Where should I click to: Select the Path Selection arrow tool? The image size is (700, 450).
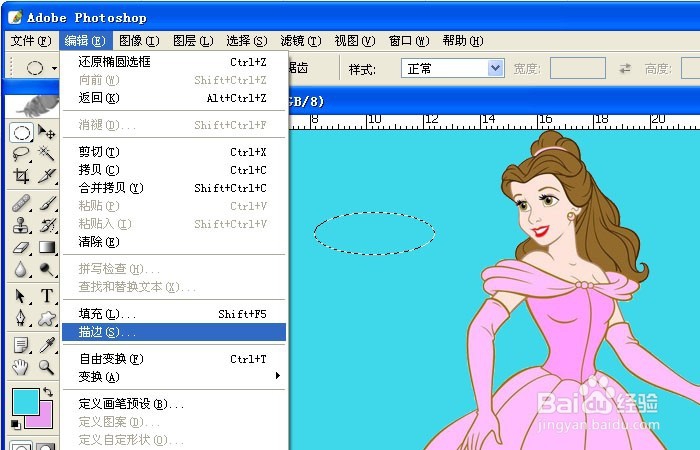coord(21,296)
